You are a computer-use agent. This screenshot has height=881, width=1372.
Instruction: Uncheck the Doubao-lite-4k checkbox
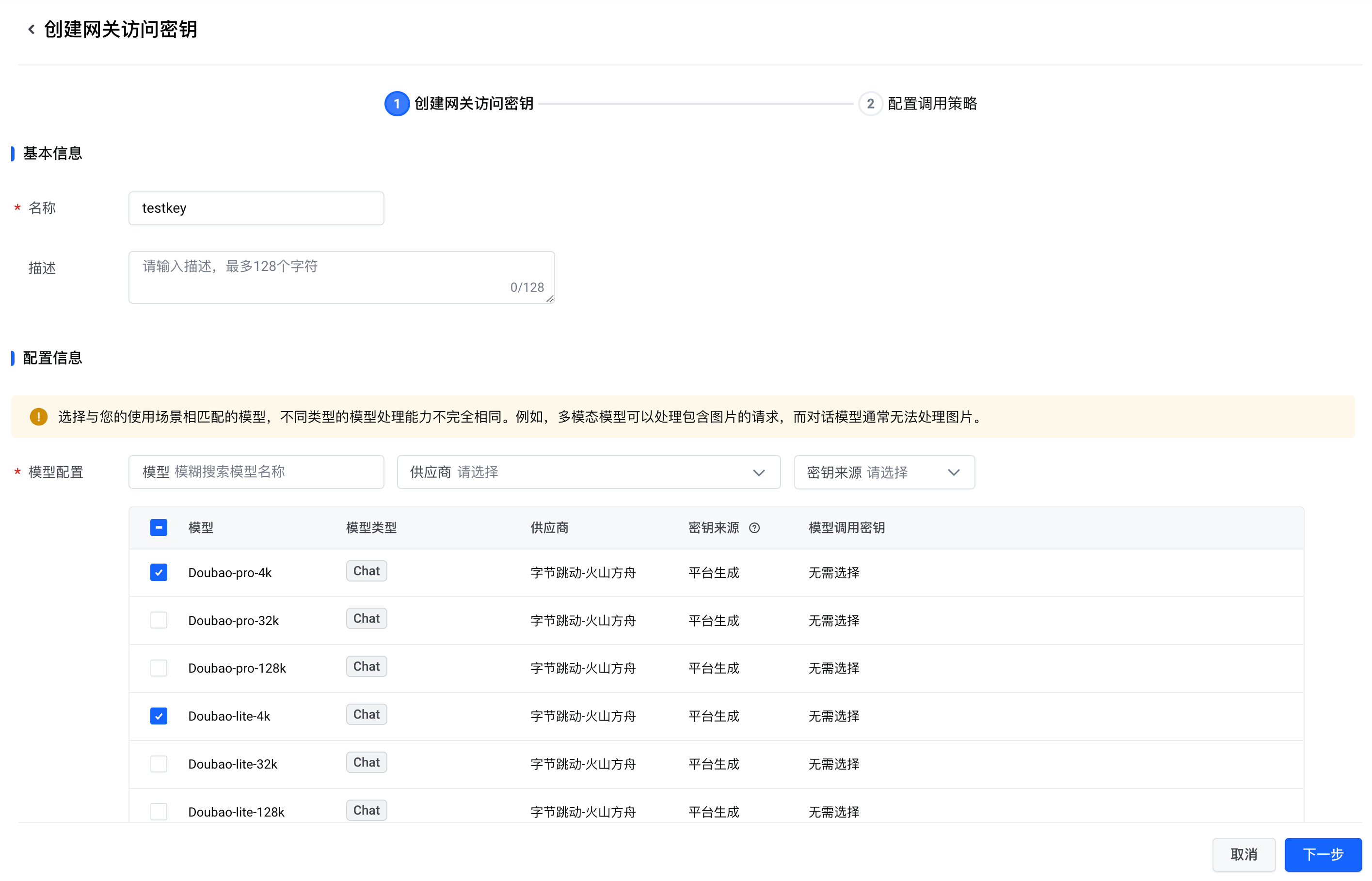159,716
